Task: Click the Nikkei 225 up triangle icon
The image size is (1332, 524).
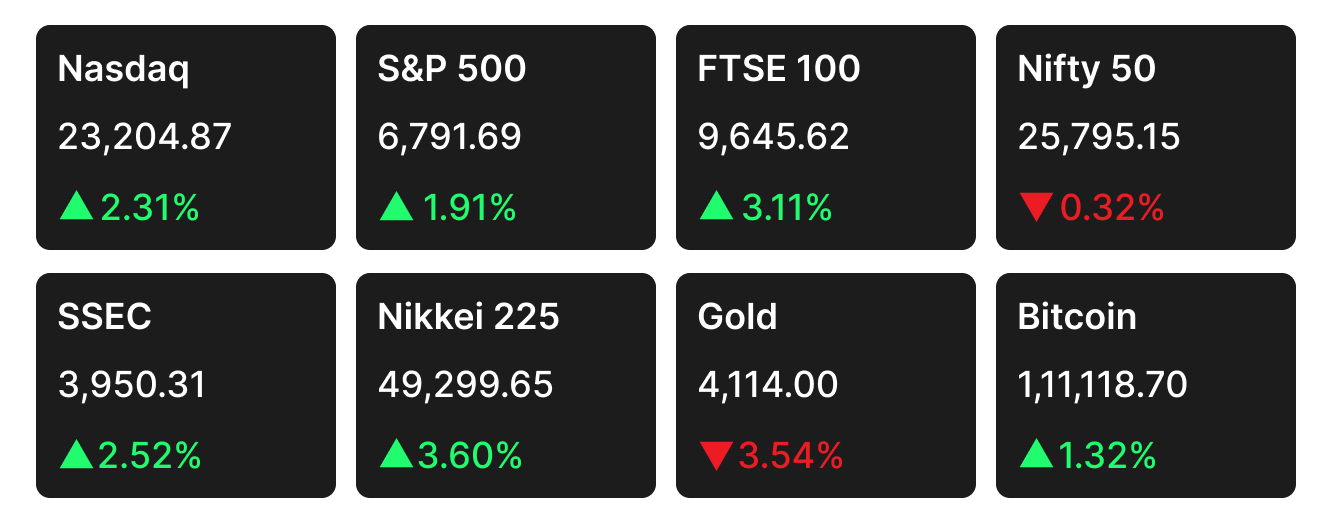Action: [396, 456]
